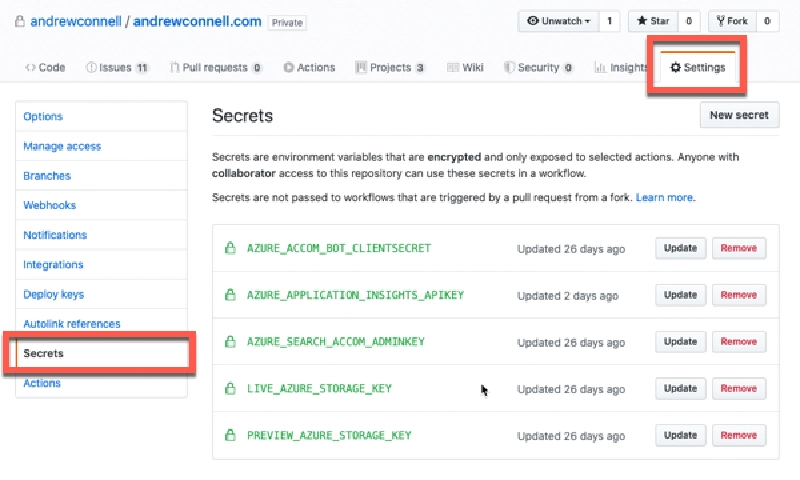Open the Wiki tab
The width and height of the screenshot is (800, 480).
(465, 67)
